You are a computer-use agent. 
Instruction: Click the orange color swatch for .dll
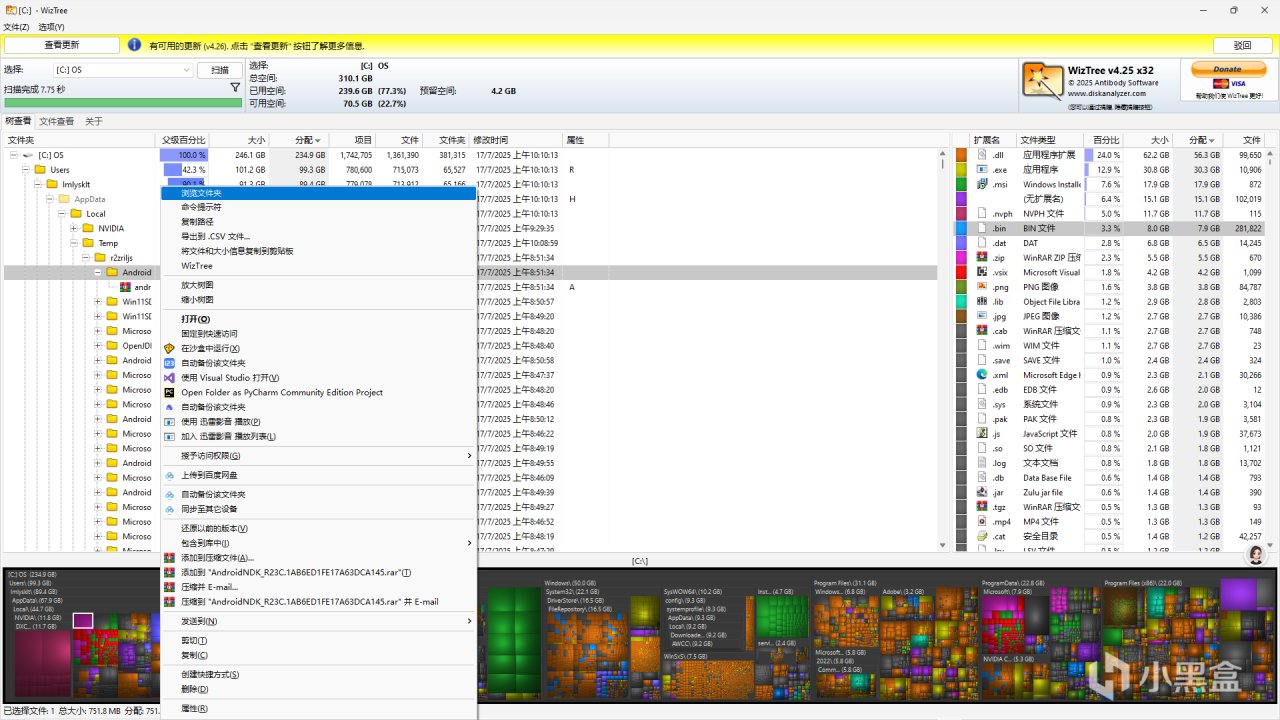(962, 155)
